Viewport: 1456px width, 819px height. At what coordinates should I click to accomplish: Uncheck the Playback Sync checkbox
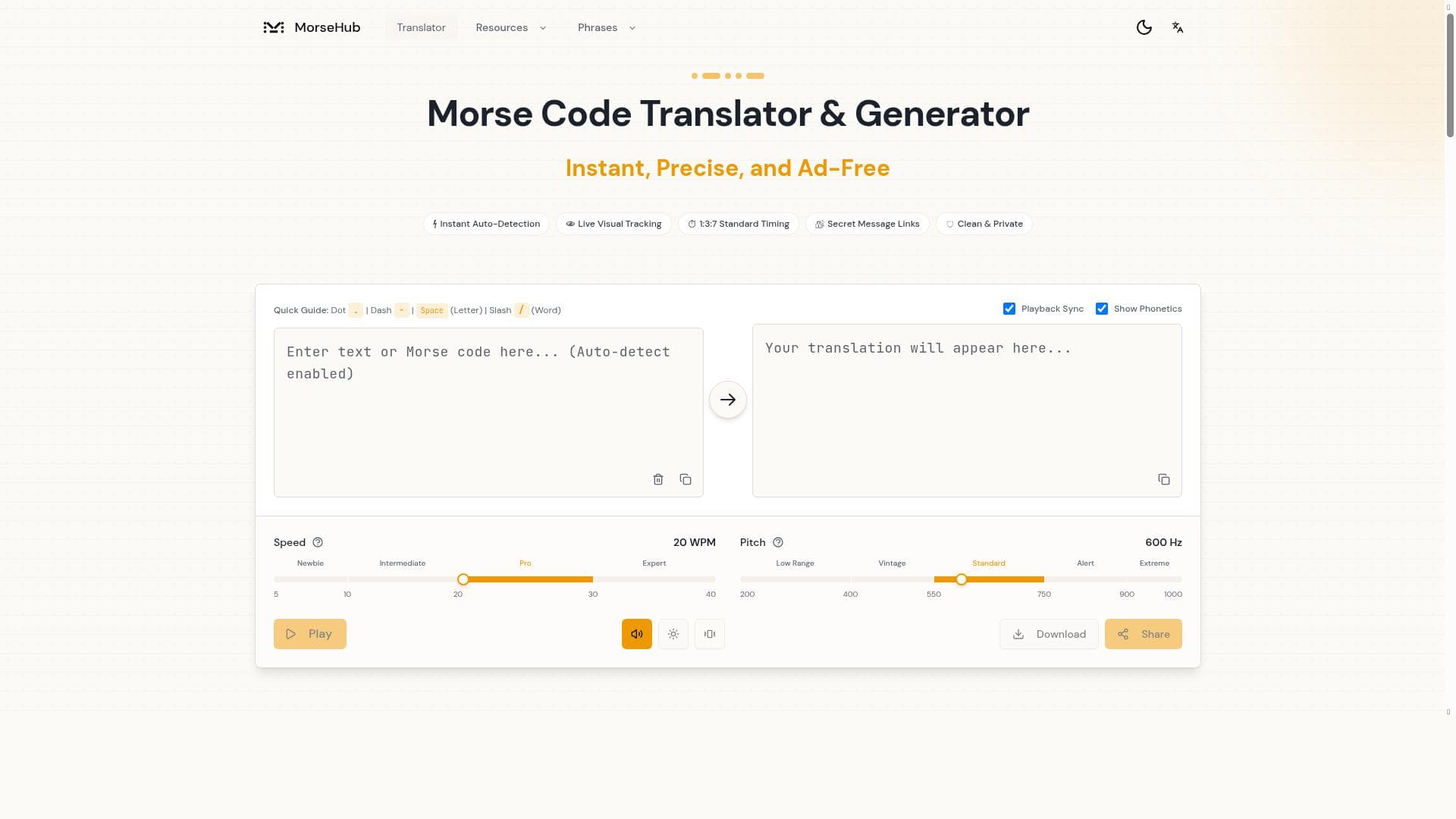pyautogui.click(x=1009, y=309)
